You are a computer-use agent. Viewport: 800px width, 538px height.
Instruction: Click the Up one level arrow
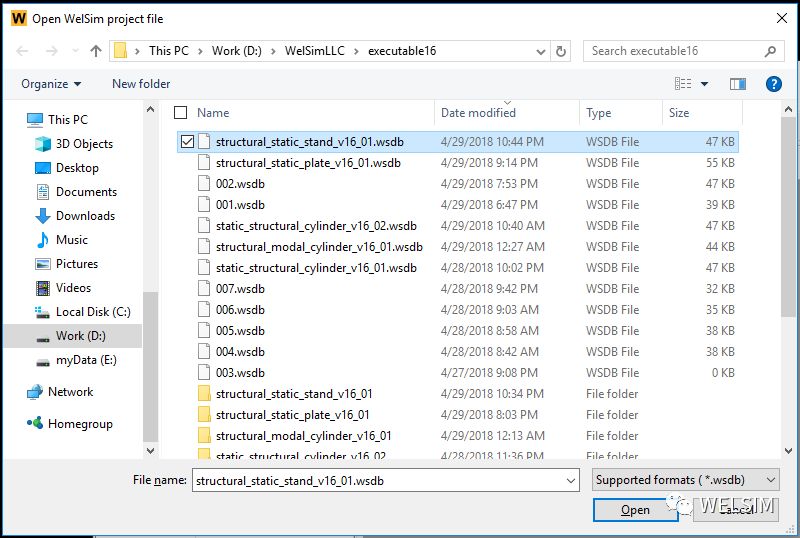click(x=95, y=51)
